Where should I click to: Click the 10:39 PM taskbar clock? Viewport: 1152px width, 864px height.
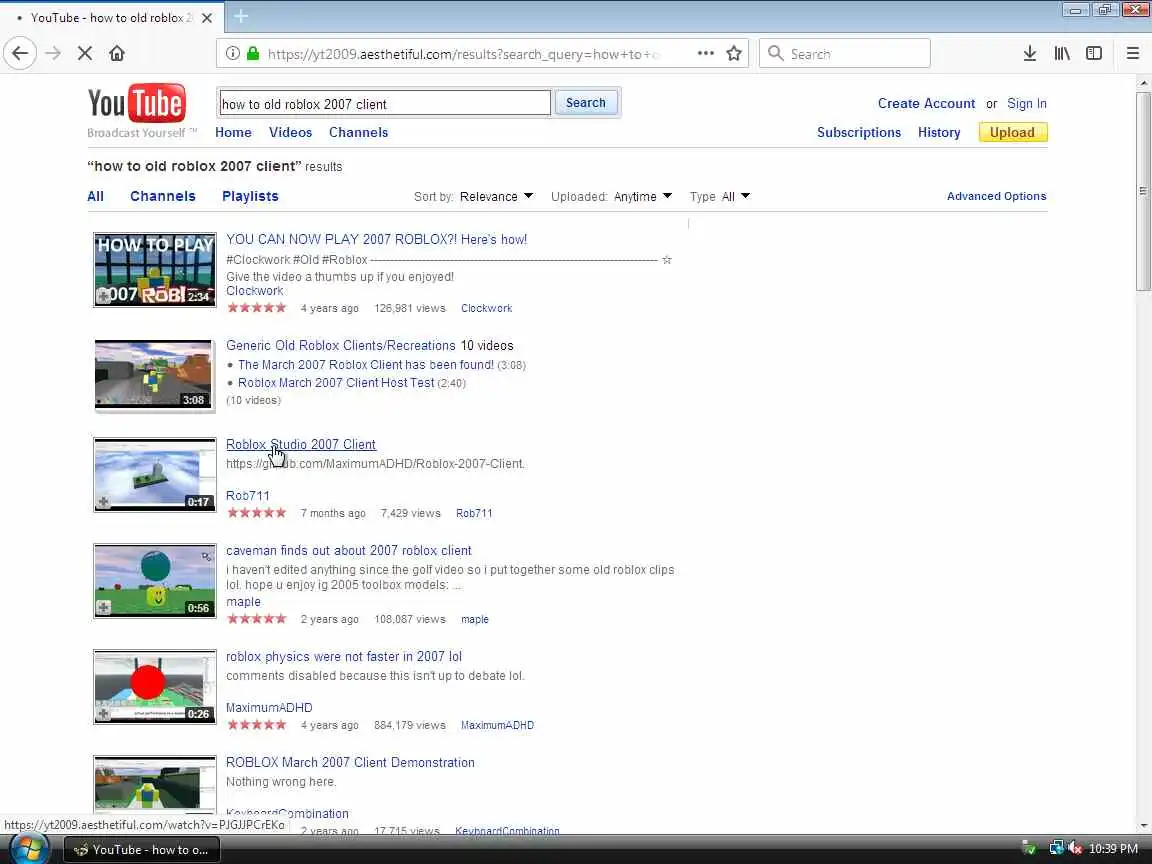[1114, 849]
